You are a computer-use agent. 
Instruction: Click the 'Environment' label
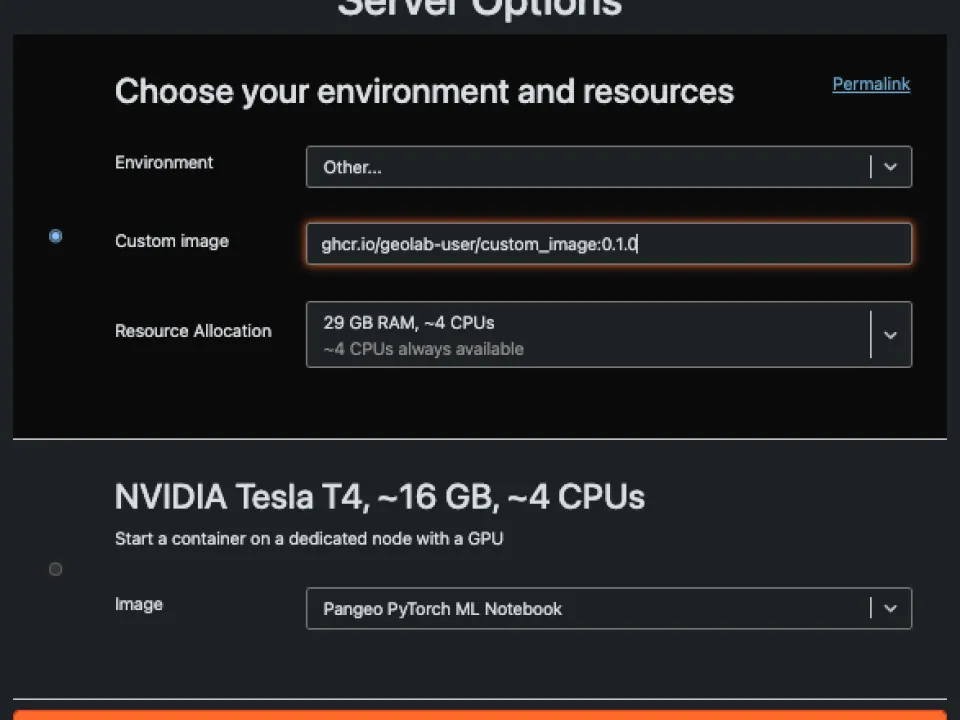164,163
